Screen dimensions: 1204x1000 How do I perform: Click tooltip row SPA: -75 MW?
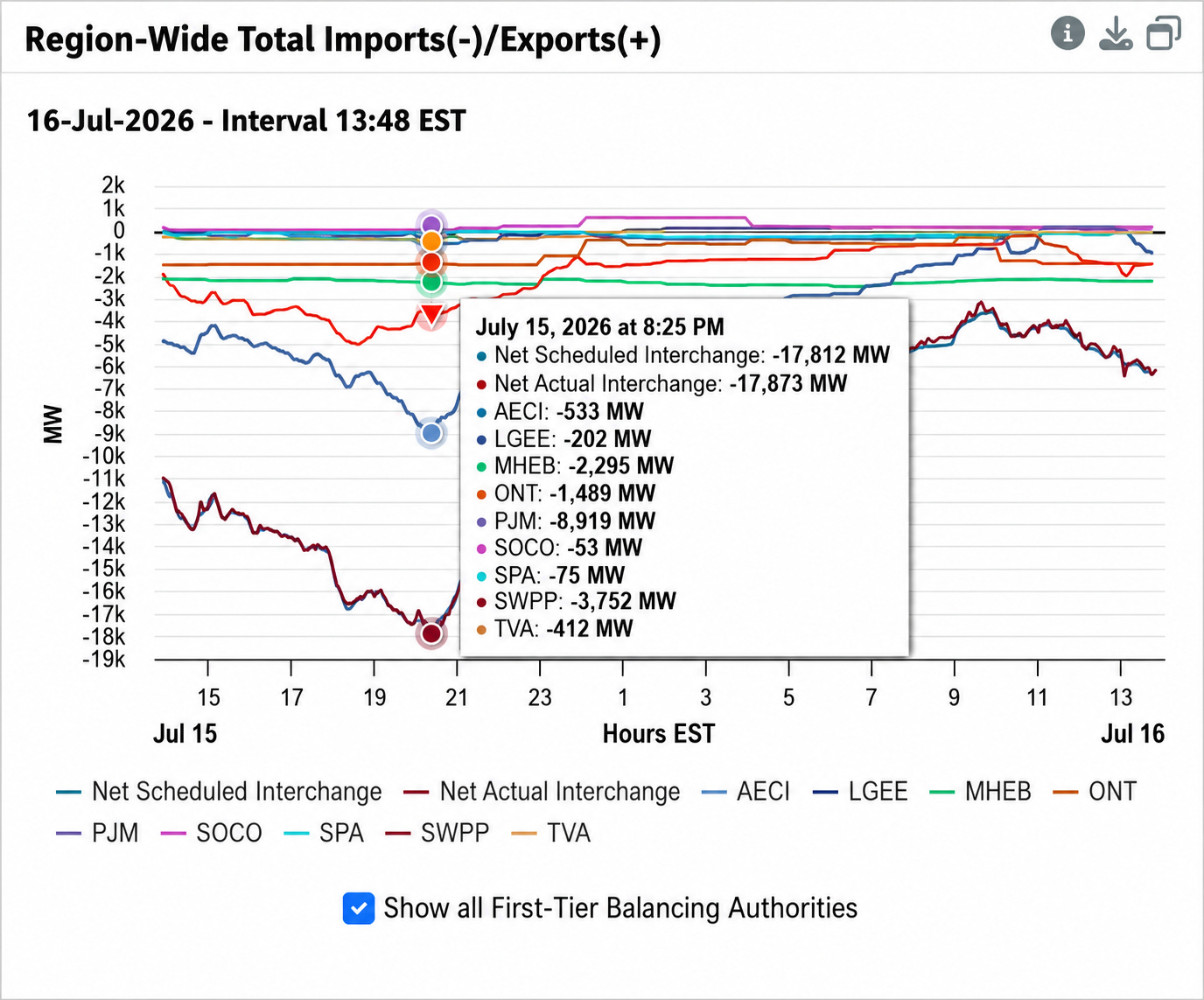coord(550,575)
